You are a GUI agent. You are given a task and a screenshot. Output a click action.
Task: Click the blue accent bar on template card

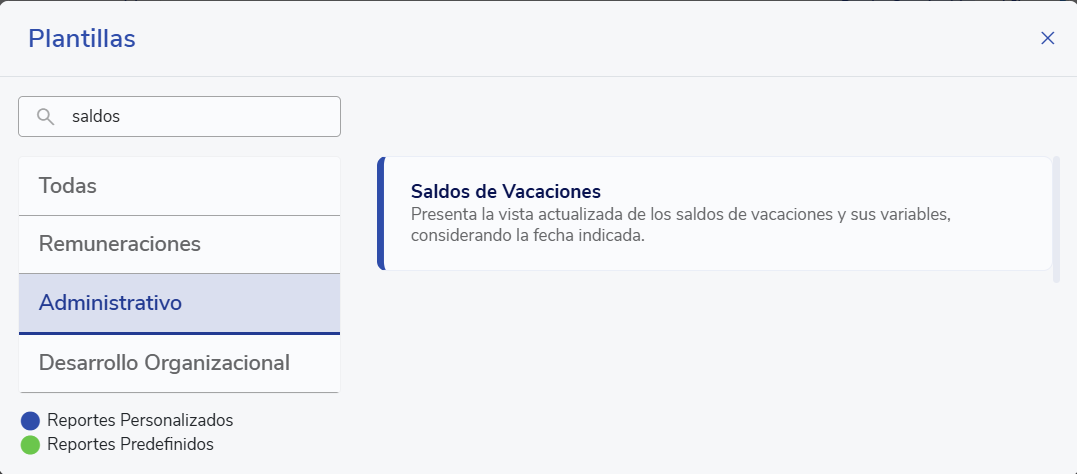(381, 213)
